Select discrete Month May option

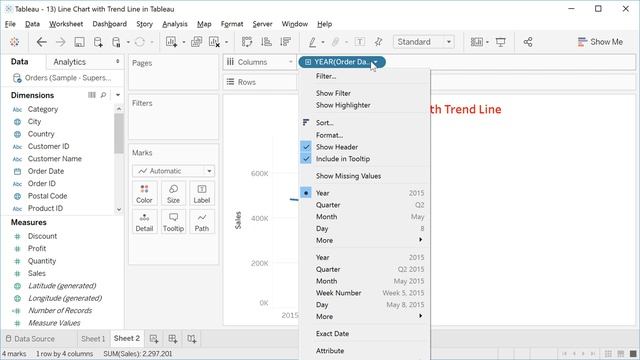click(x=364, y=217)
